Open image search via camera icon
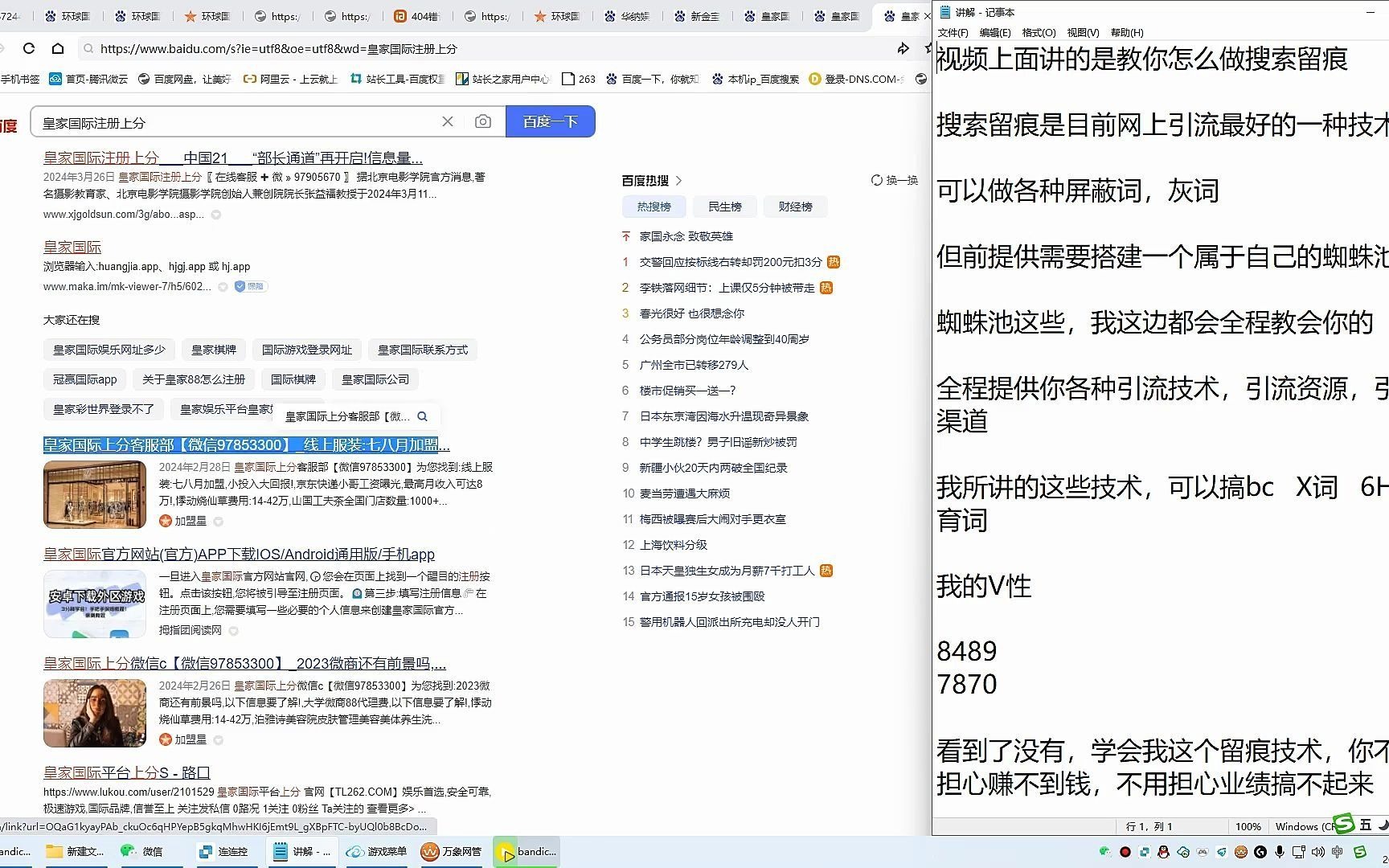Viewport: 1389px width, 868px height. pos(483,121)
